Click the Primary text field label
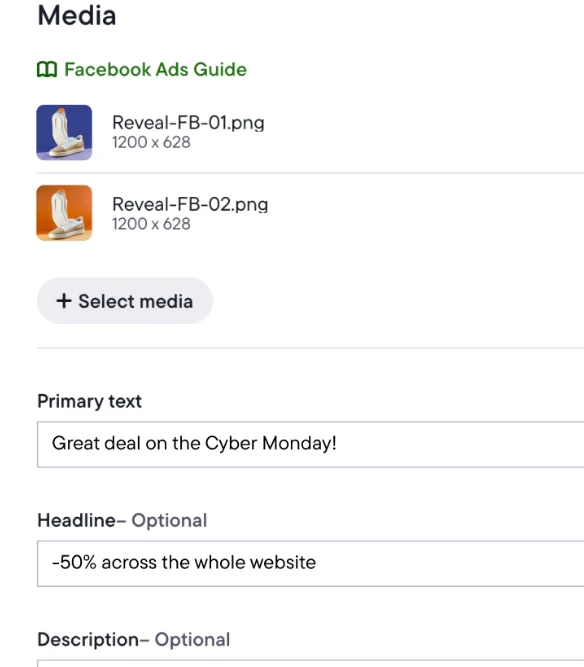Image resolution: width=584 pixels, height=667 pixels. coord(89,401)
